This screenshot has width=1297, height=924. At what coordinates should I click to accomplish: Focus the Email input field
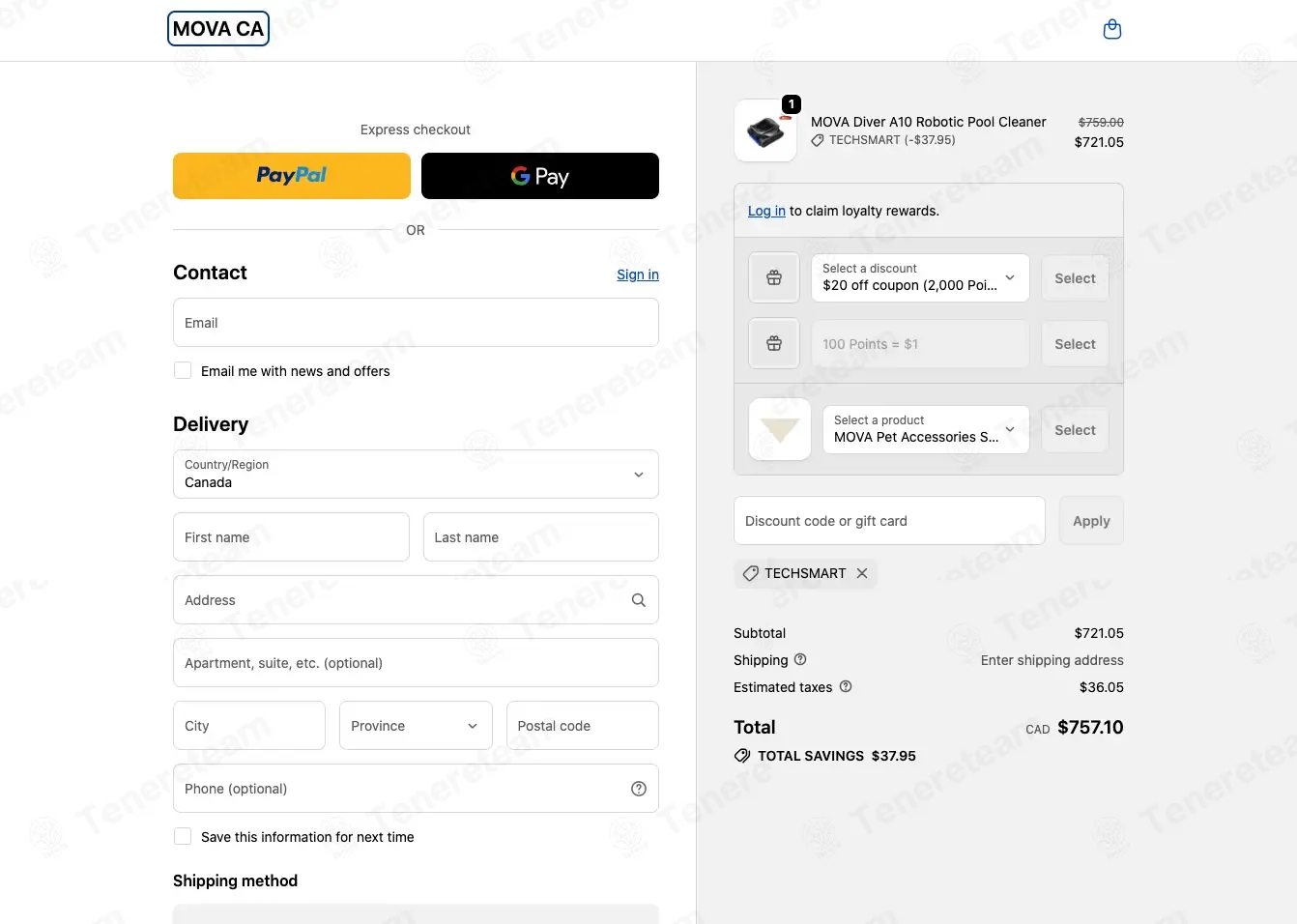416,323
